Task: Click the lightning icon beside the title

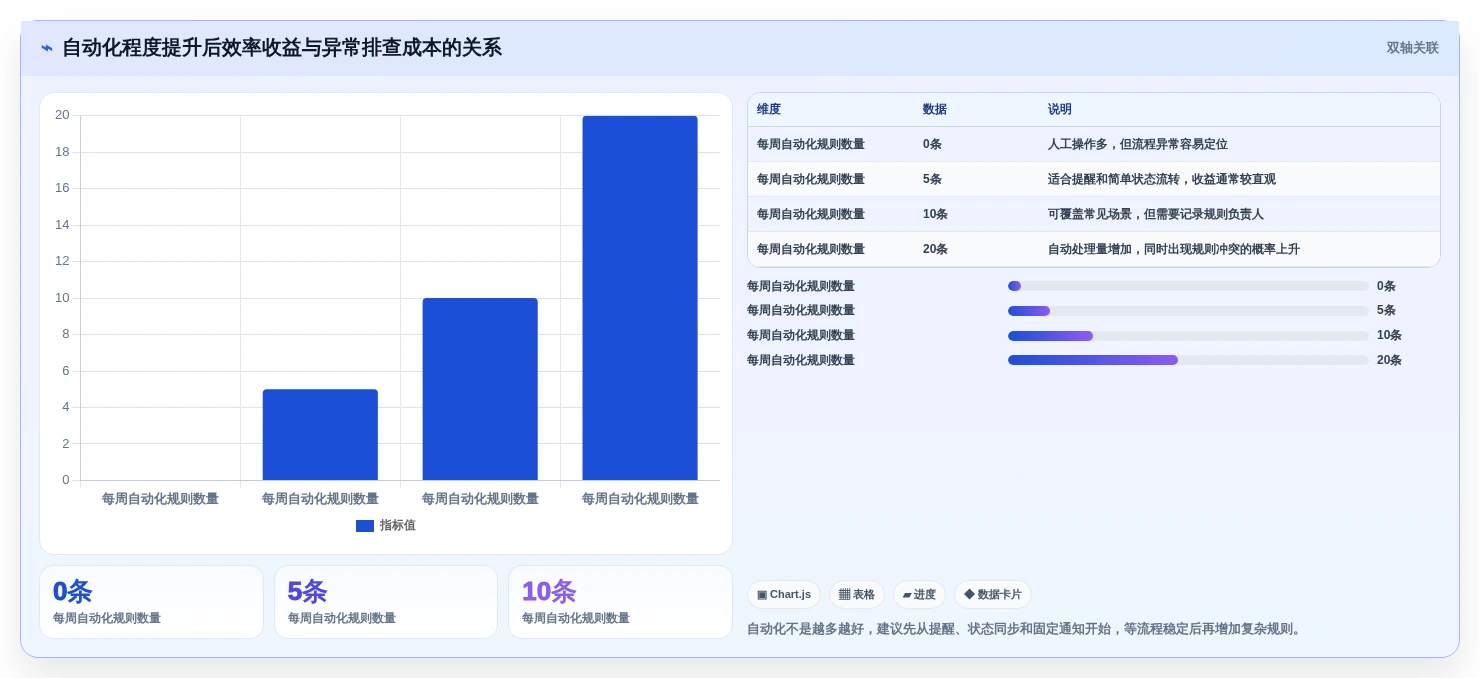Action: [x=47, y=48]
